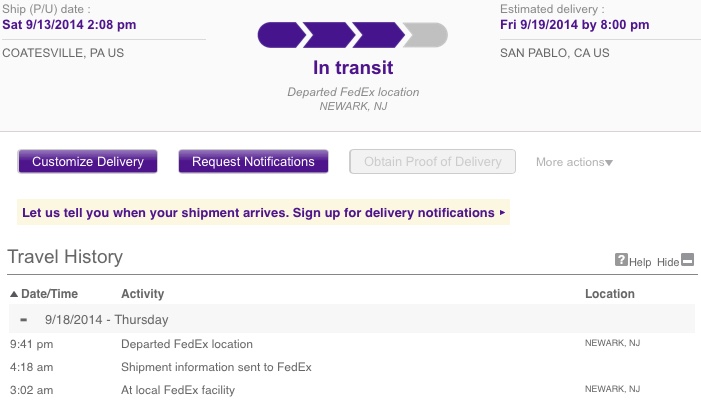701x403 pixels.
Task: Open the More actions dropdown
Action: (x=574, y=162)
